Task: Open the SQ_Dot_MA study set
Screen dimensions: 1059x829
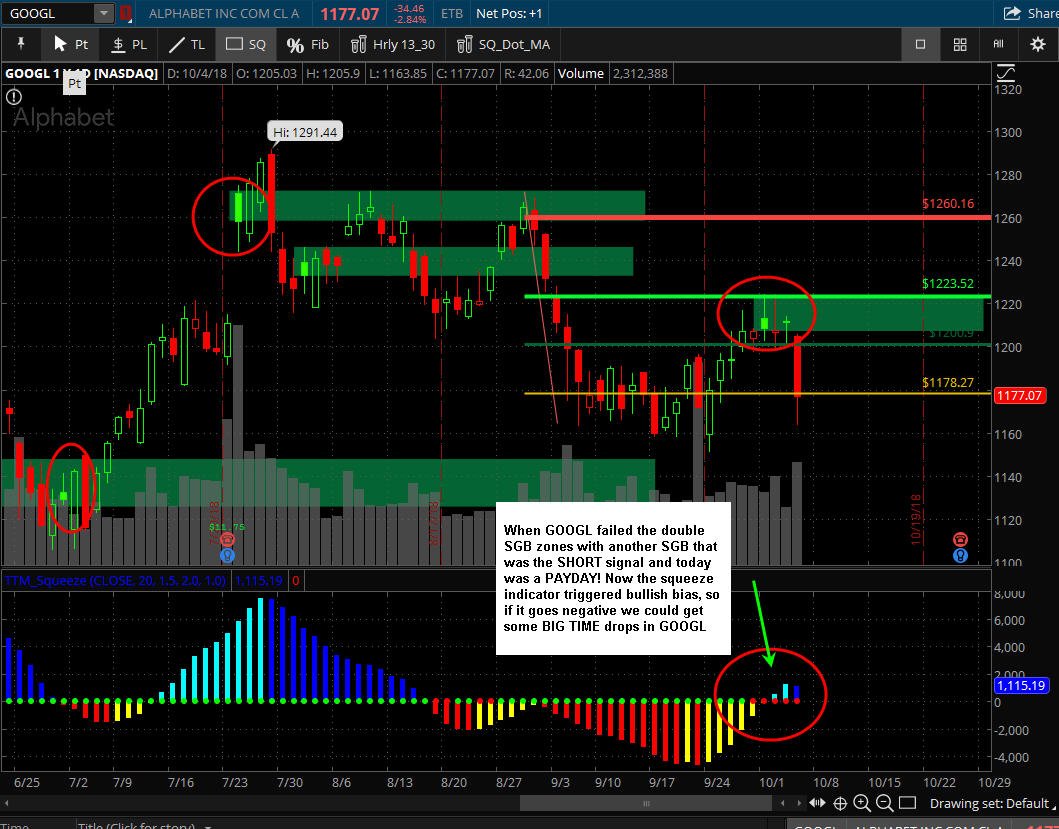Action: [503, 44]
